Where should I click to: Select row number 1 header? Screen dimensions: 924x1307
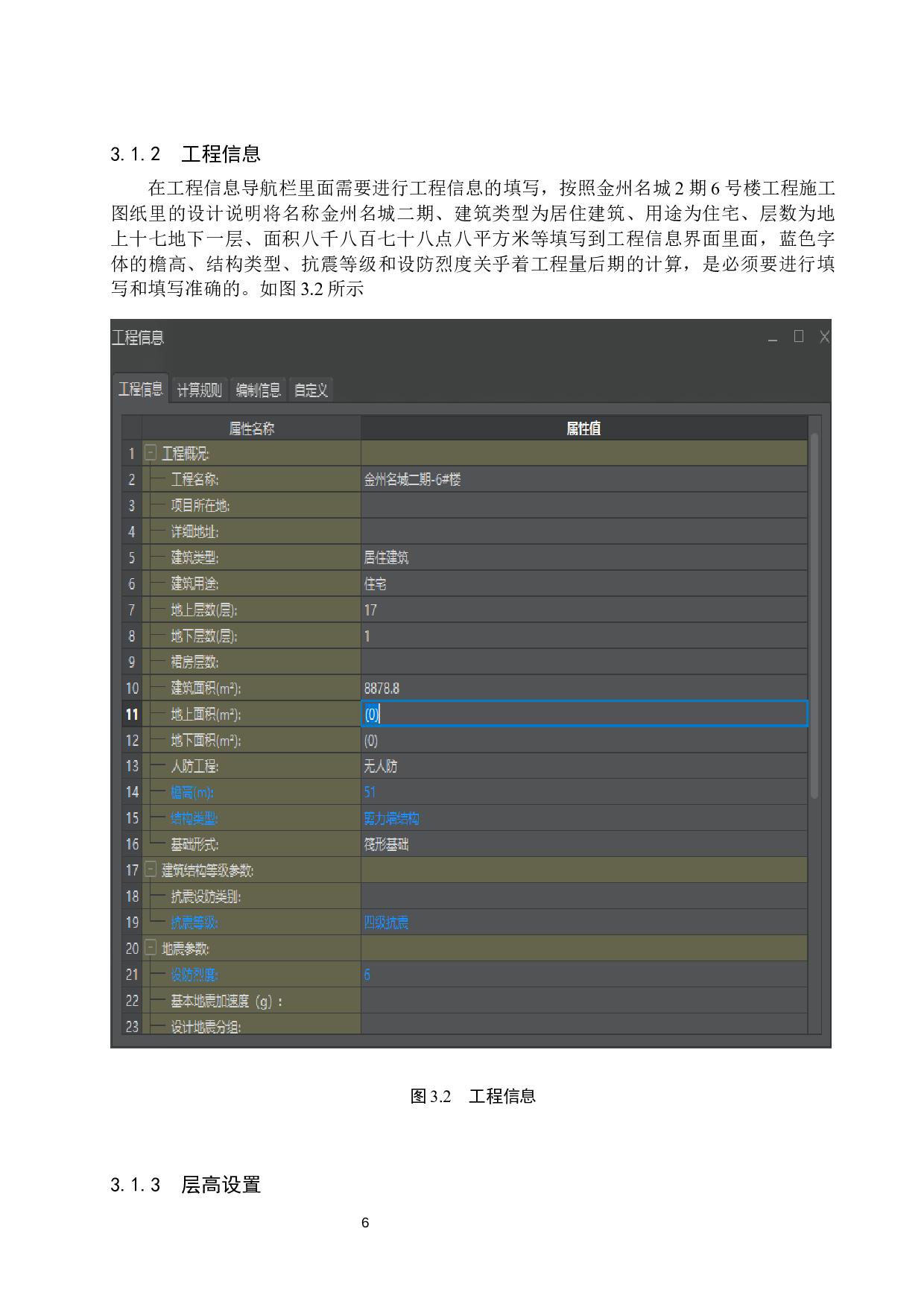pos(132,453)
